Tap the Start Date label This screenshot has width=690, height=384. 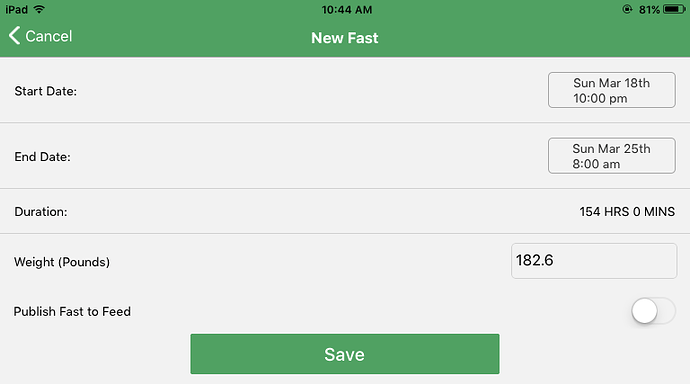click(x=45, y=91)
